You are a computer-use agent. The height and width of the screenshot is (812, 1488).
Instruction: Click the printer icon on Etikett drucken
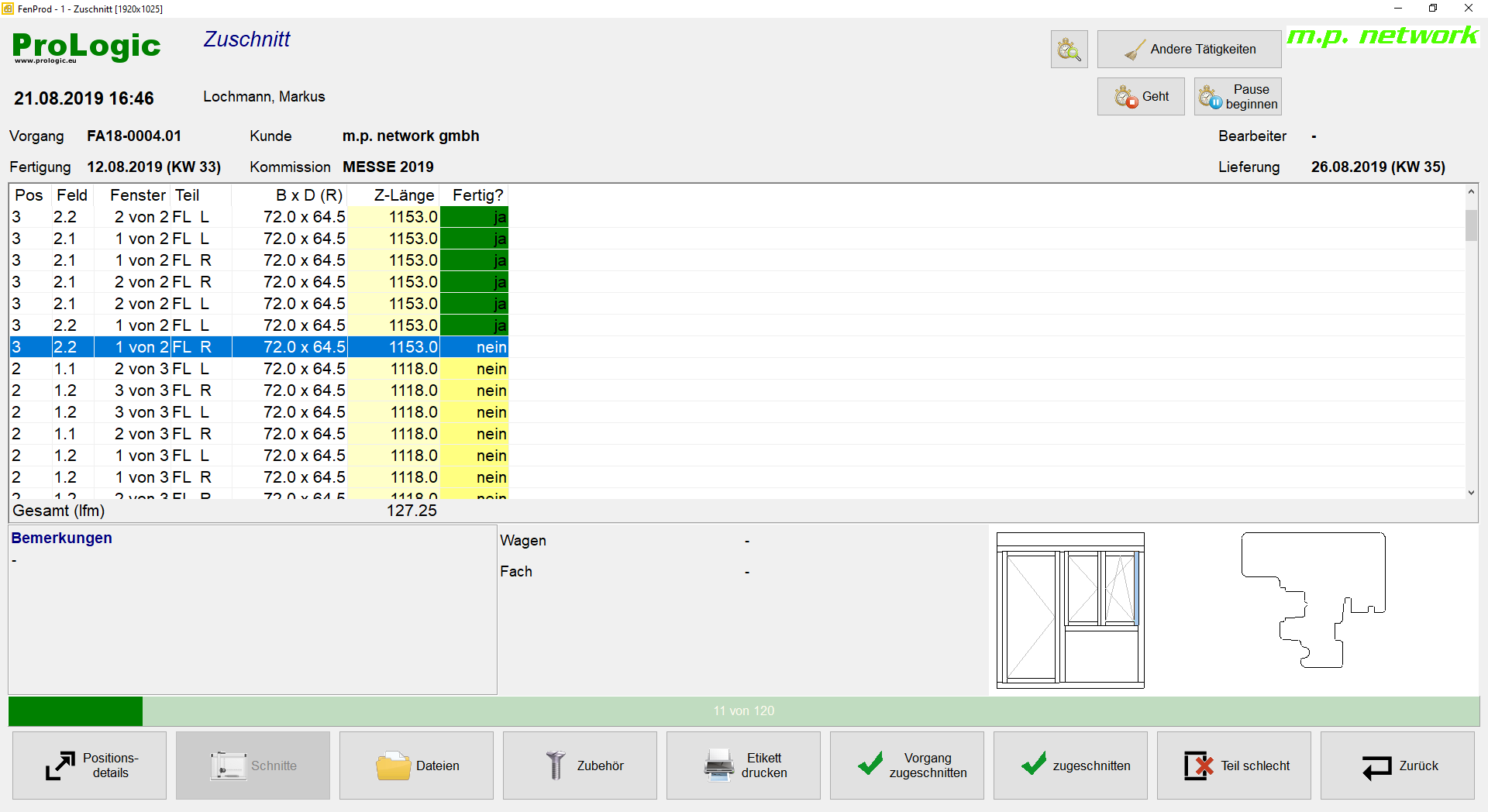(718, 765)
